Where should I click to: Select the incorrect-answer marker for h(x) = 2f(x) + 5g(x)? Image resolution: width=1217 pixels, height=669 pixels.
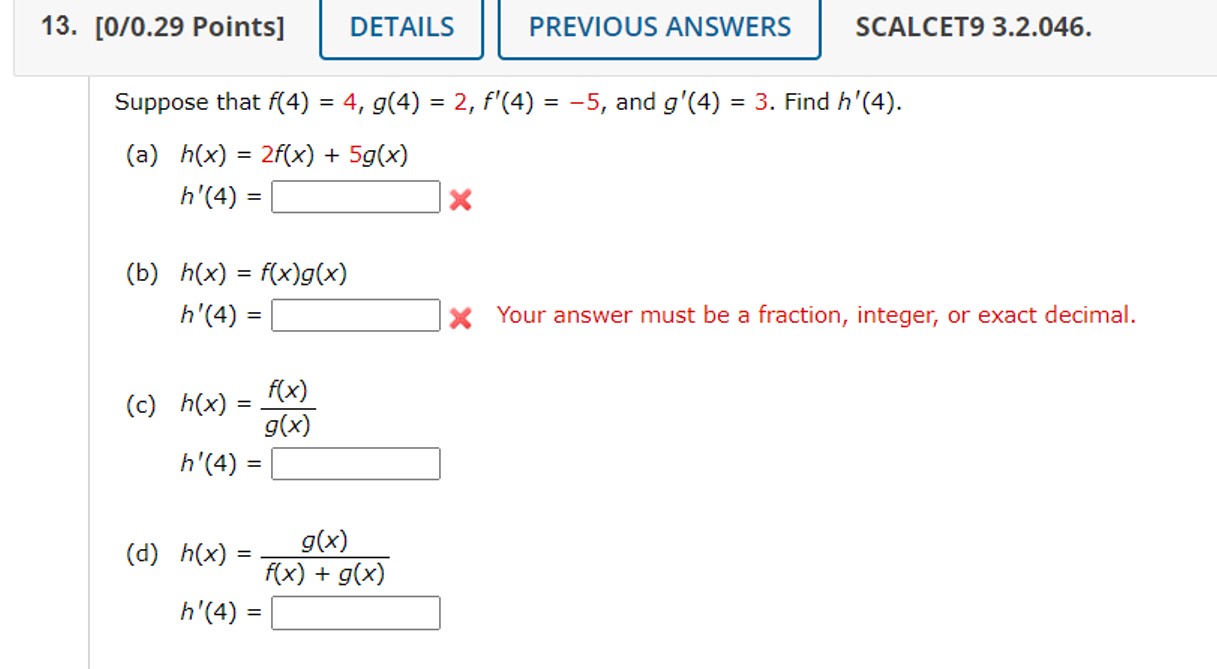click(x=459, y=198)
